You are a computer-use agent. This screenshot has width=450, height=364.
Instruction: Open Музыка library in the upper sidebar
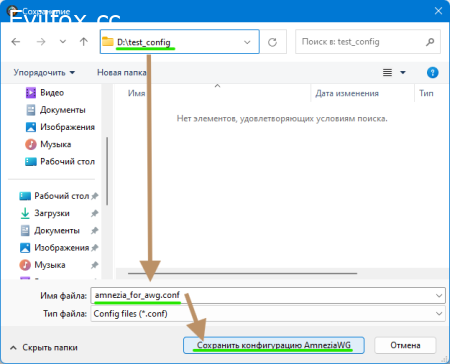pyautogui.click(x=48, y=144)
